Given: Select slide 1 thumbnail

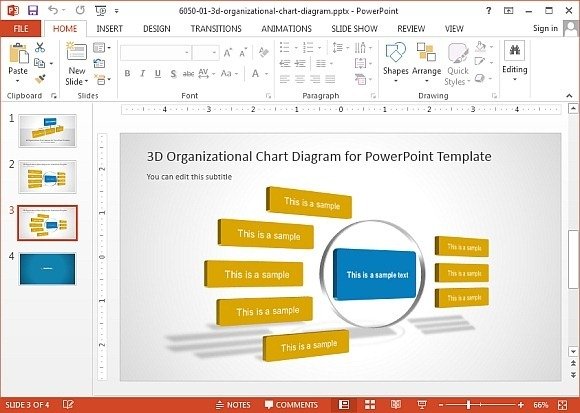Looking at the screenshot, I should point(47,131).
